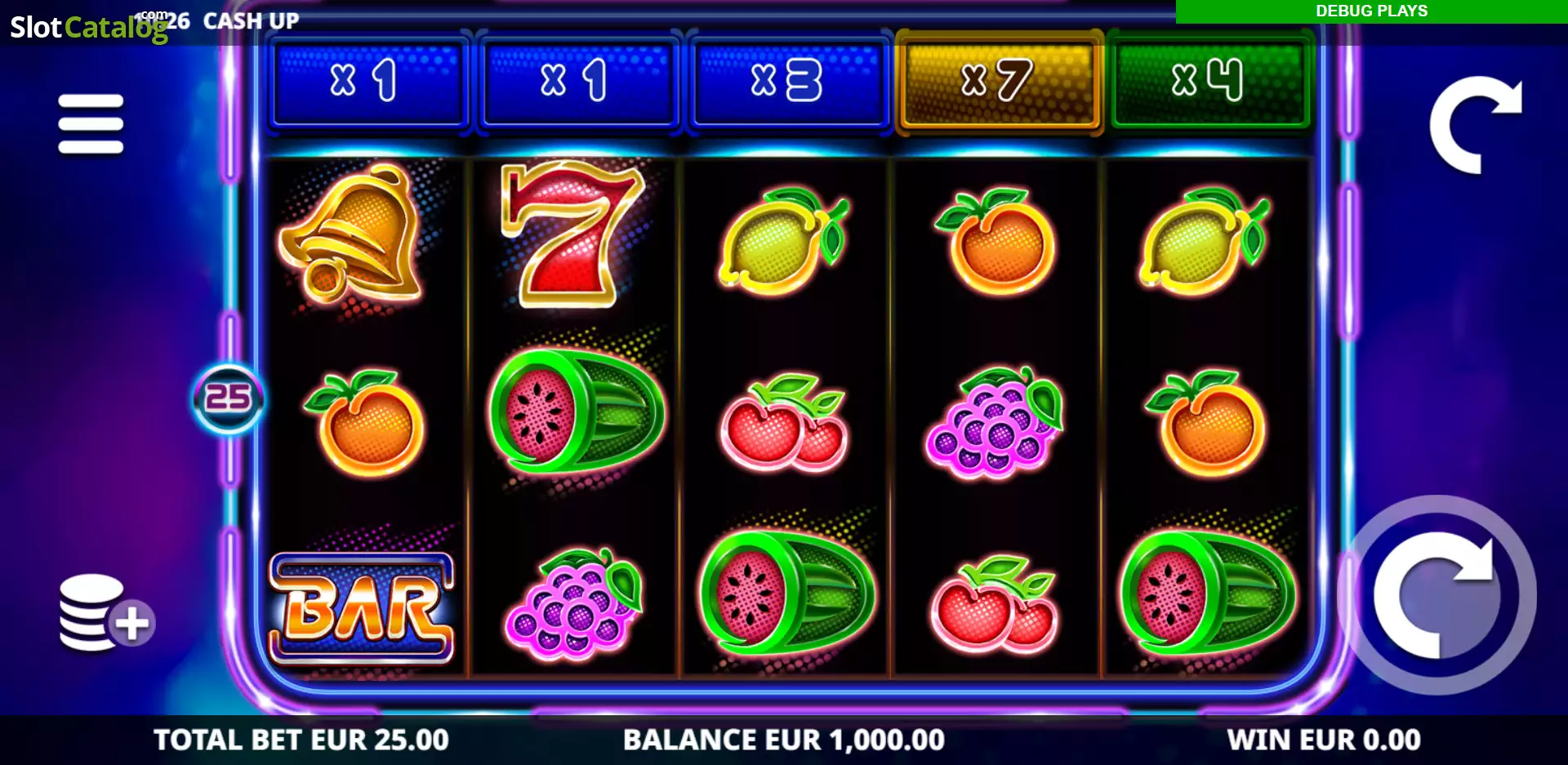Click the TOTAL BET EUR 25.00 label
The width and height of the screenshot is (1568, 765).
[301, 740]
